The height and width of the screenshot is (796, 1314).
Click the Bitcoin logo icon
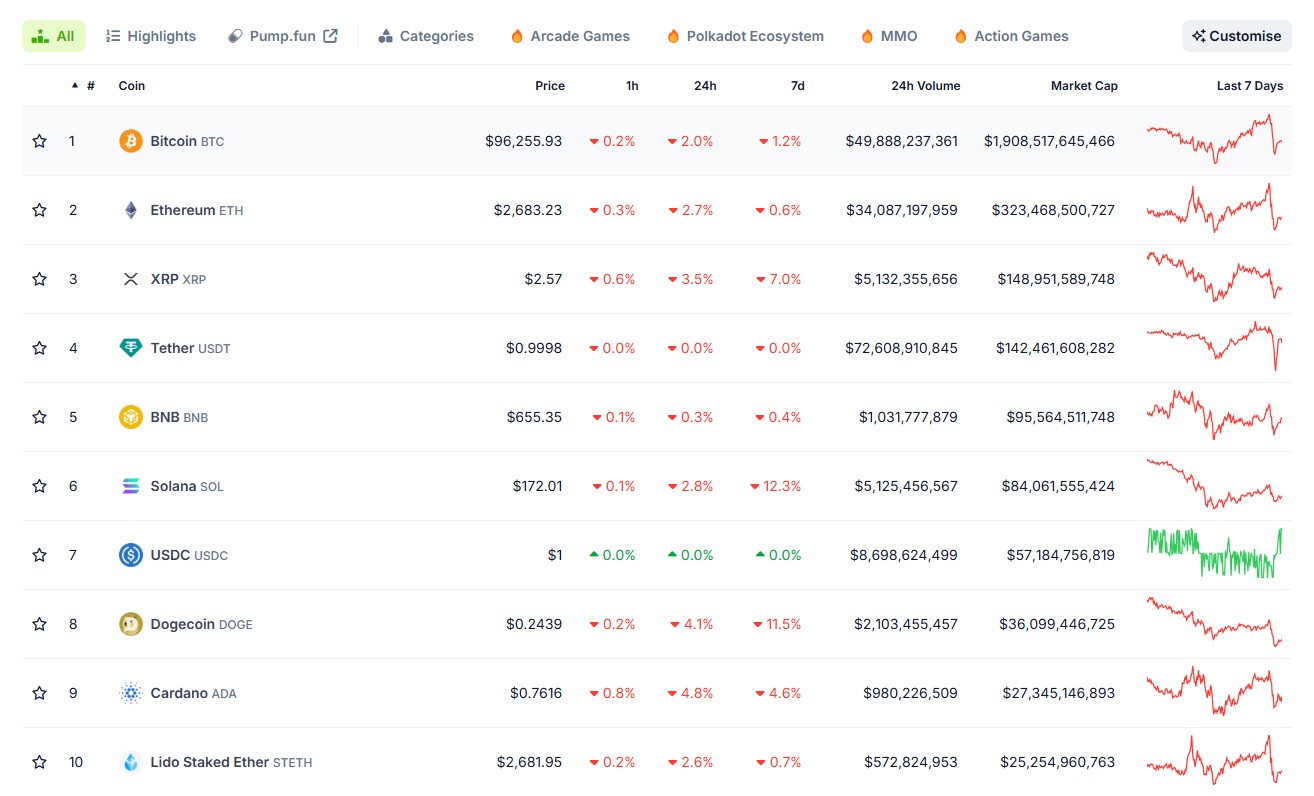pos(131,141)
